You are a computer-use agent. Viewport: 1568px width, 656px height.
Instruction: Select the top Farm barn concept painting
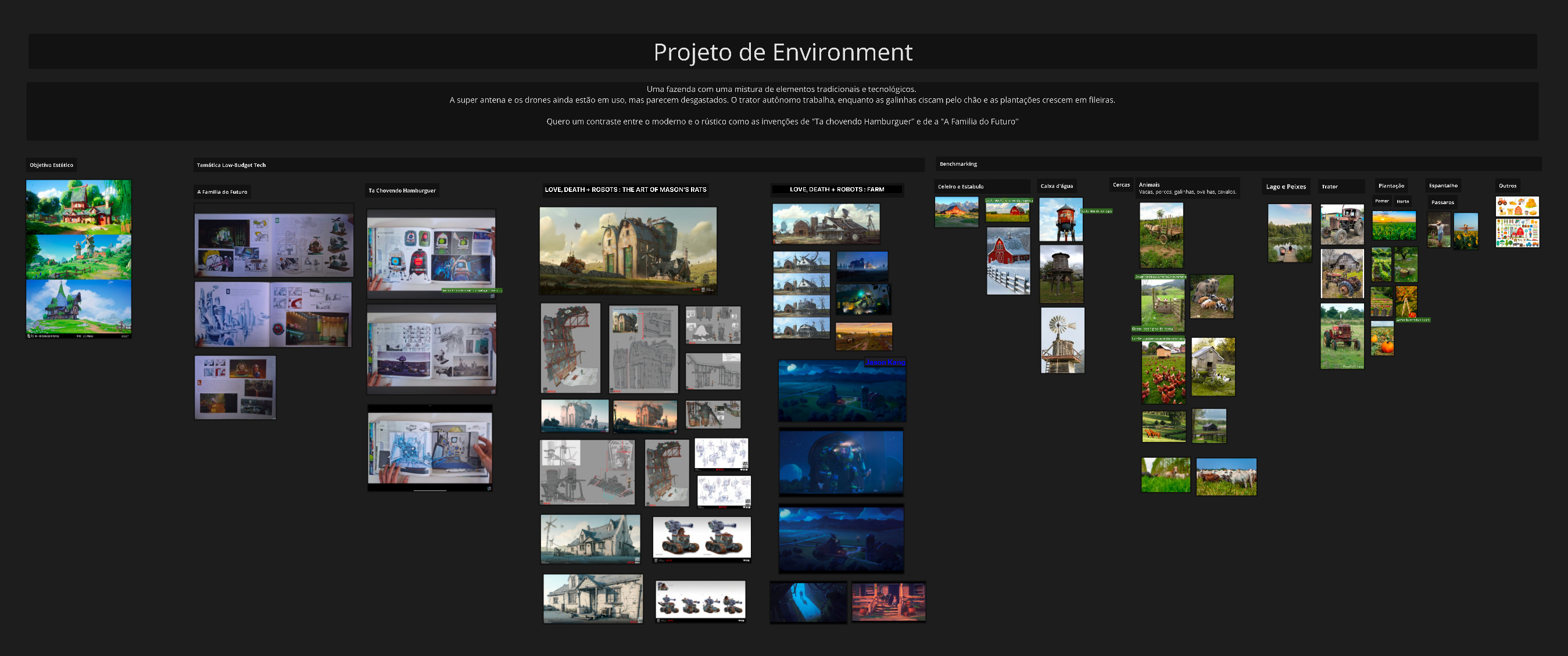(x=826, y=224)
